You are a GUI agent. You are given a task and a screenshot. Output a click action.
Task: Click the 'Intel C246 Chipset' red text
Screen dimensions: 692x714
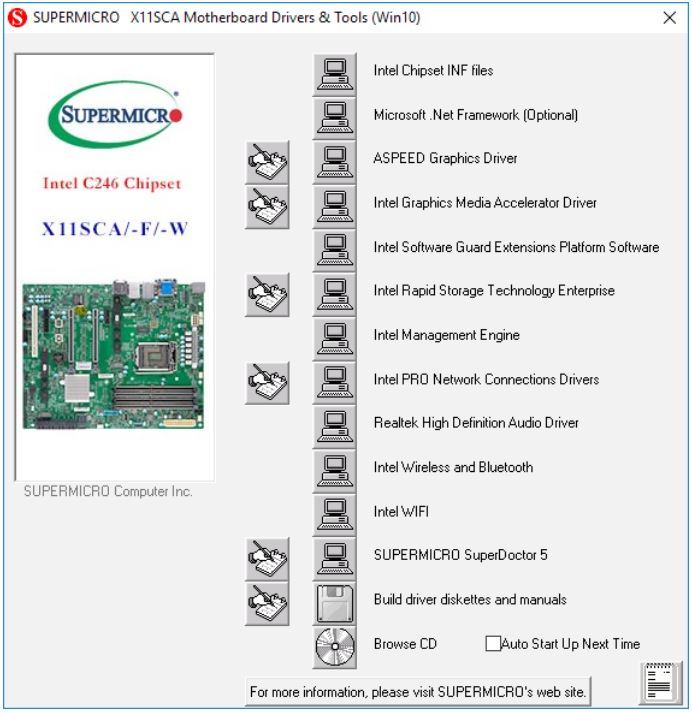pyautogui.click(x=112, y=184)
